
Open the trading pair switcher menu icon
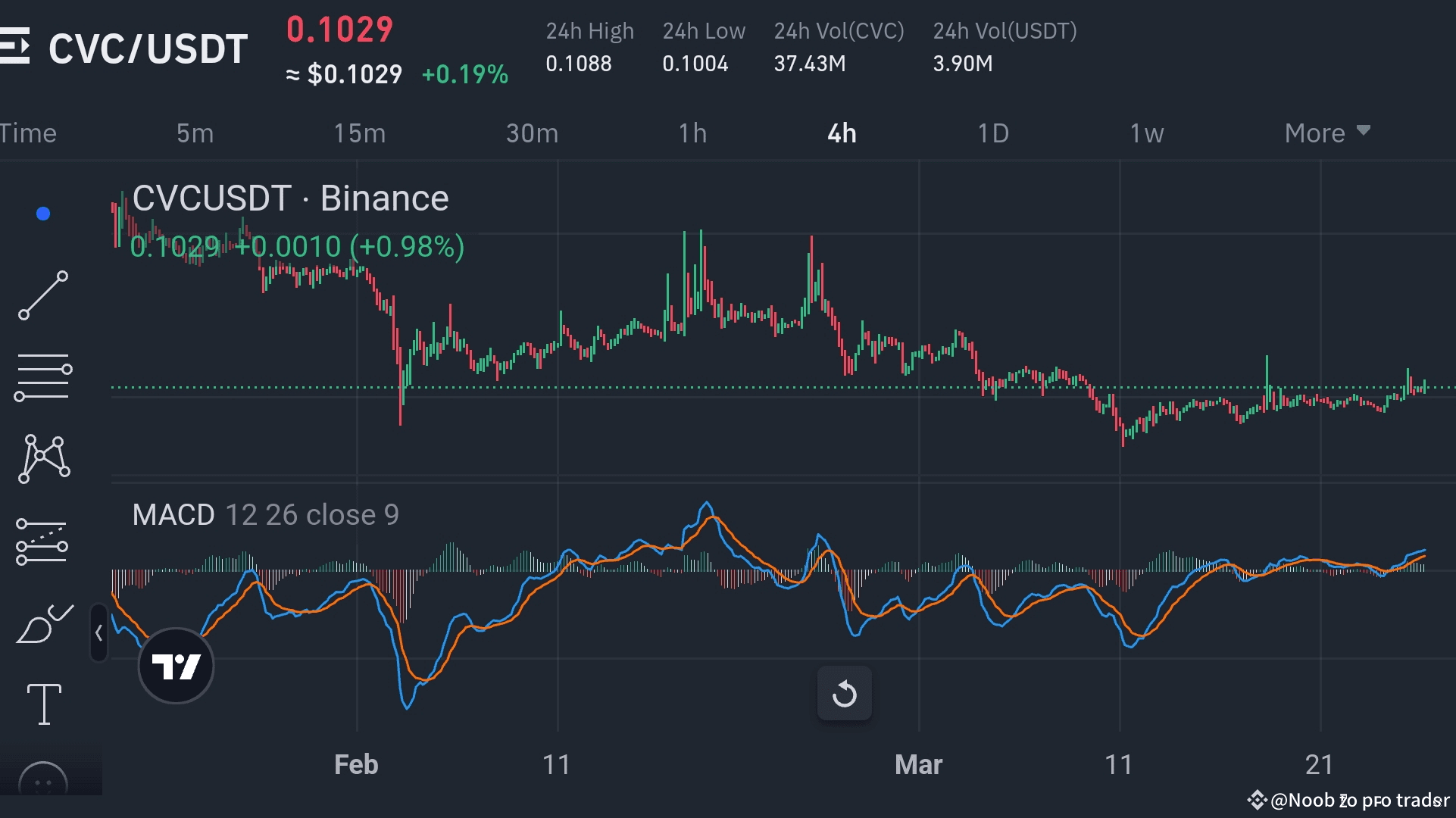15,47
